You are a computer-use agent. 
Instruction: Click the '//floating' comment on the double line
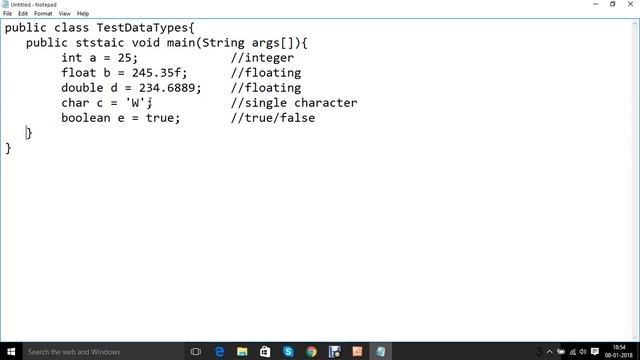click(266, 88)
